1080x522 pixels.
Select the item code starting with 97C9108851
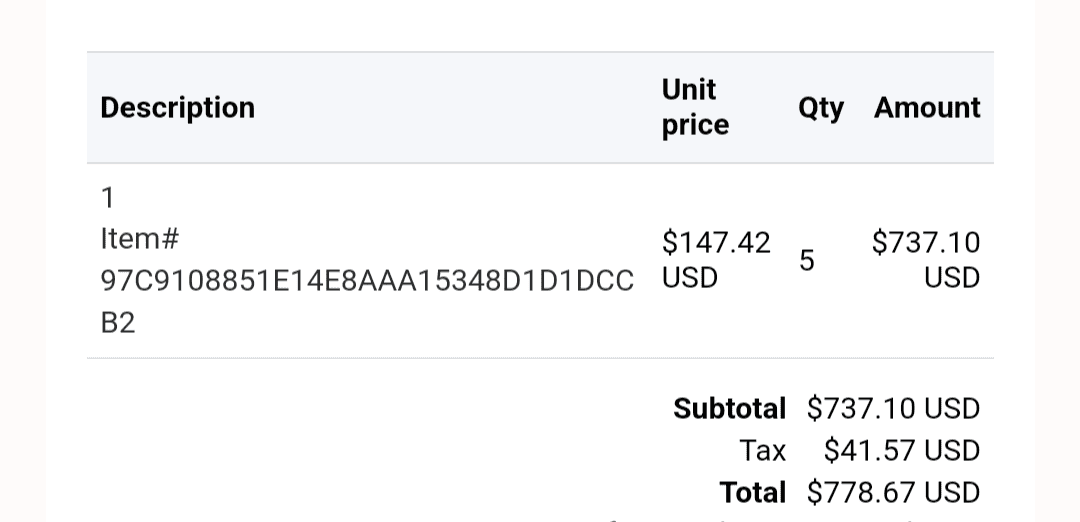[x=367, y=281]
